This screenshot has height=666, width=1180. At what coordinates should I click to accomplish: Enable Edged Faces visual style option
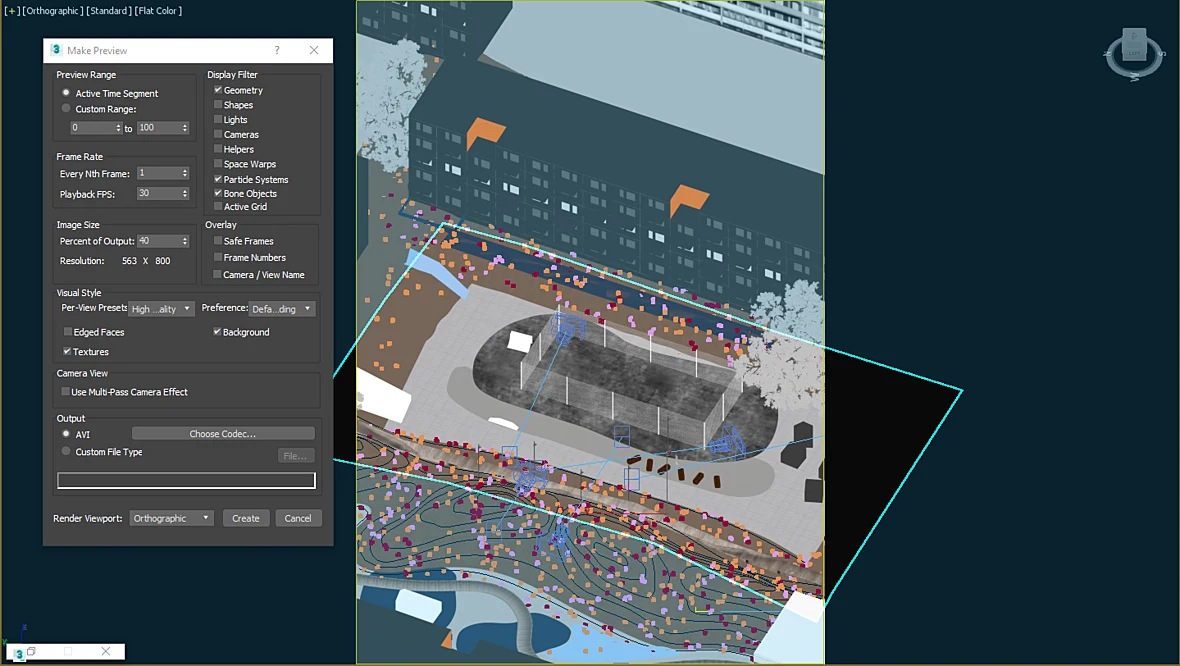pos(68,332)
